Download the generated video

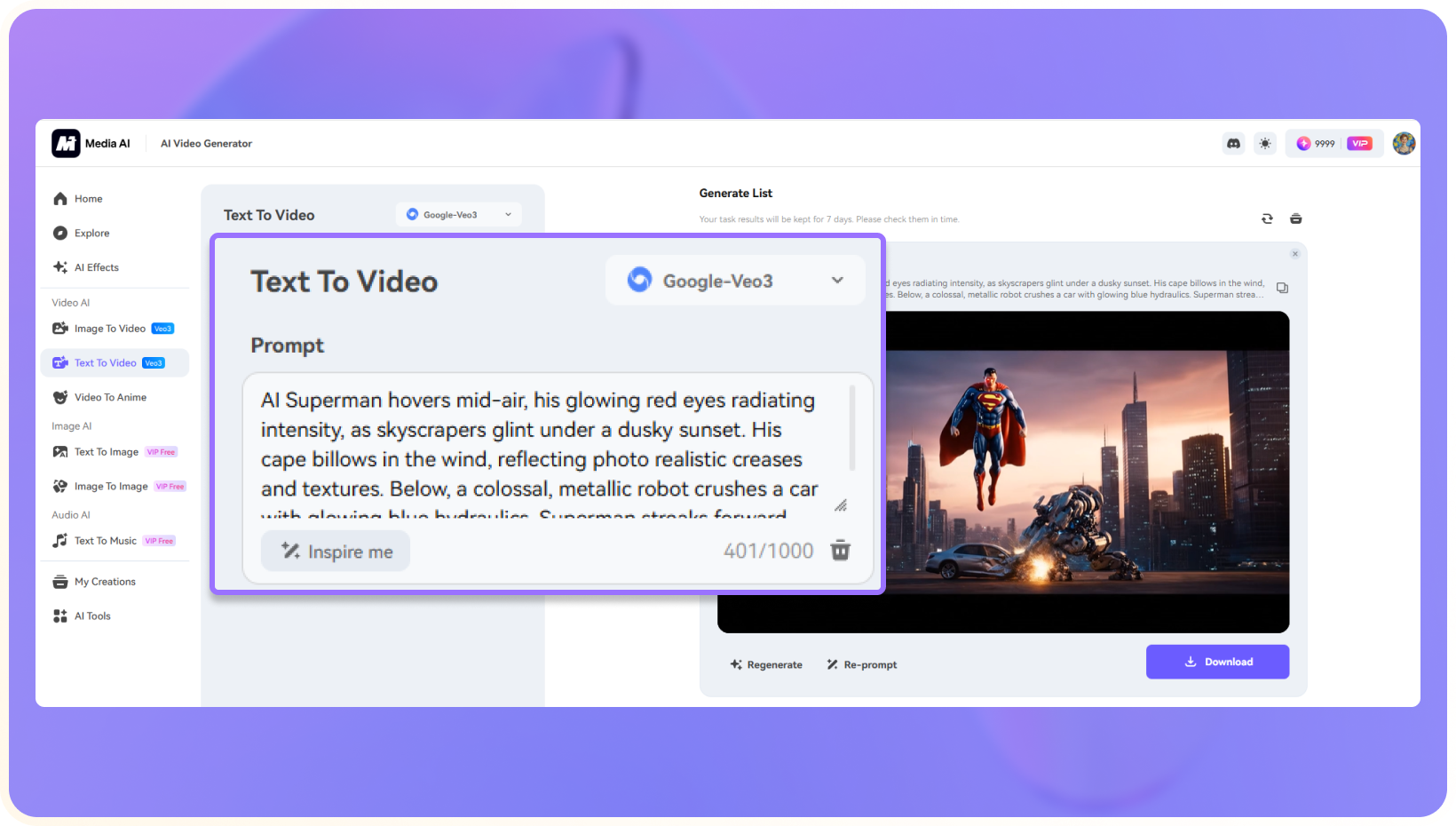[1218, 662]
